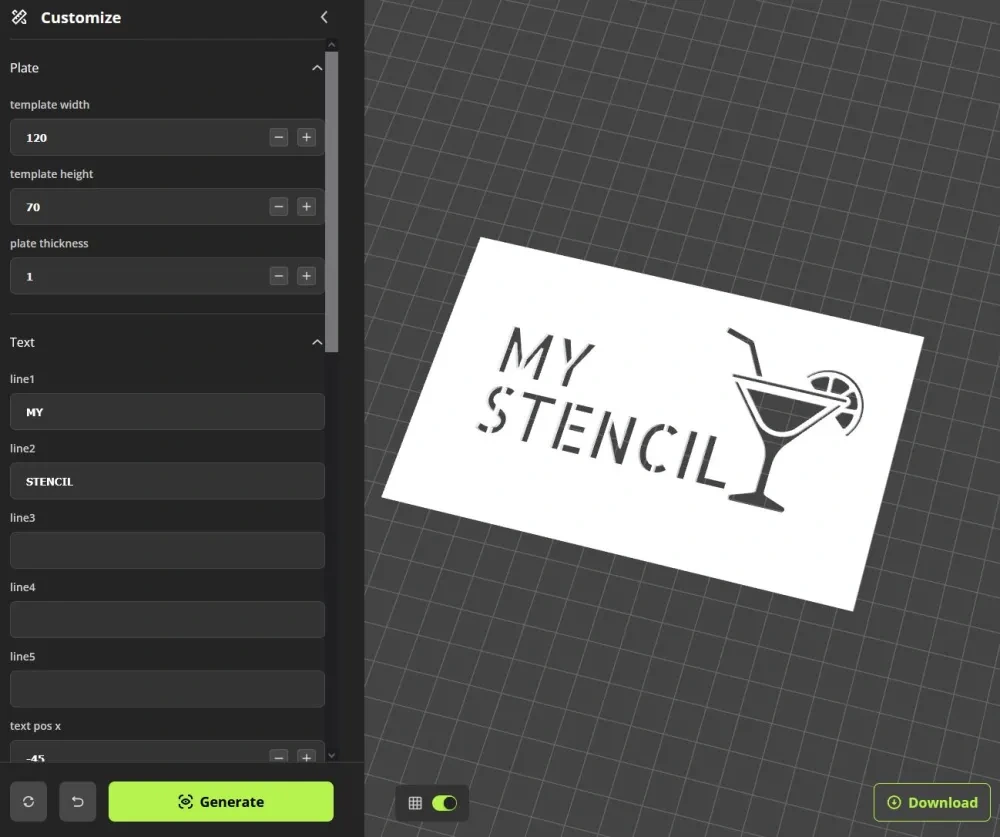Click the Text section heading
The width and height of the screenshot is (1000, 837).
[22, 343]
